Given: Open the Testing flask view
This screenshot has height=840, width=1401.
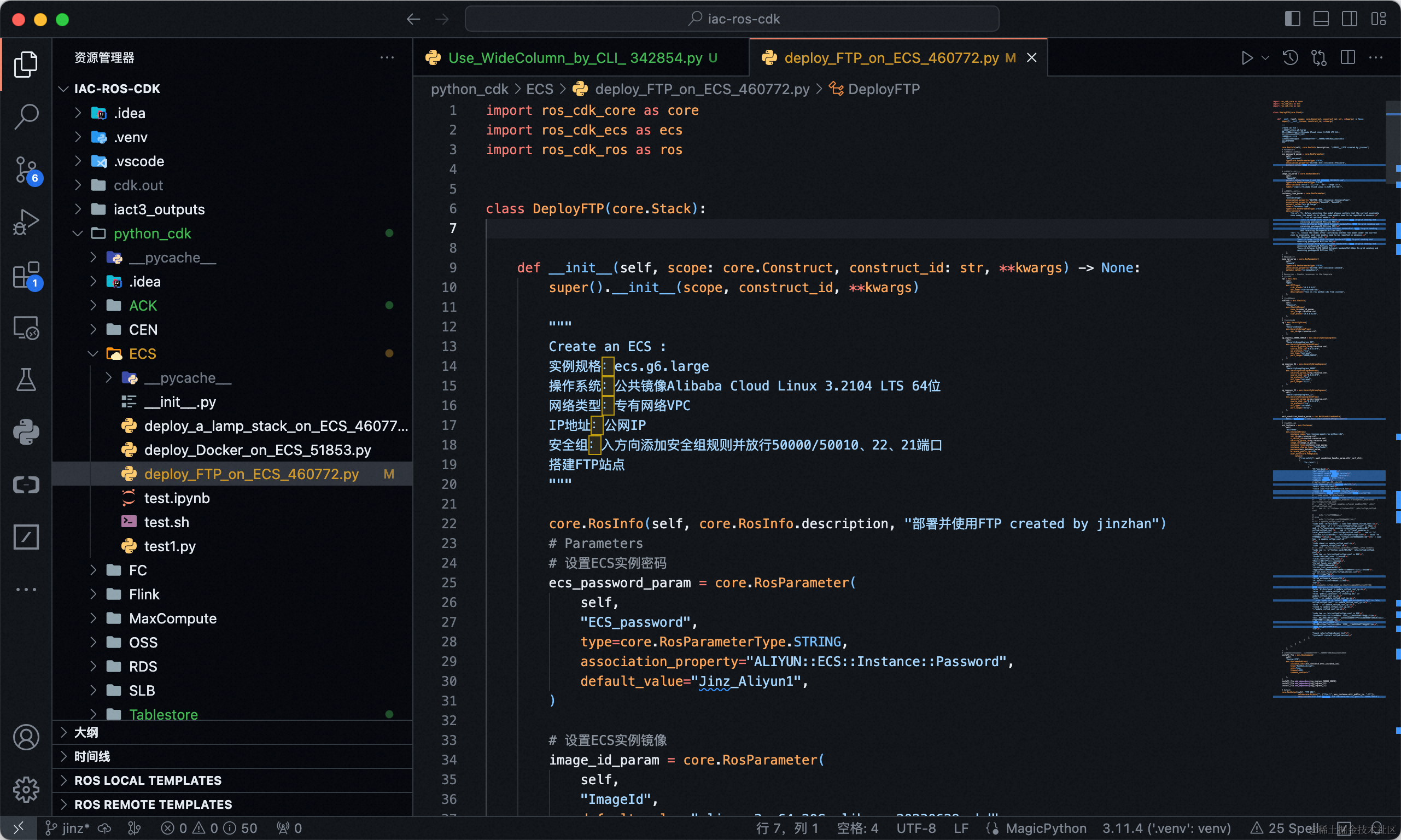Looking at the screenshot, I should click(26, 379).
